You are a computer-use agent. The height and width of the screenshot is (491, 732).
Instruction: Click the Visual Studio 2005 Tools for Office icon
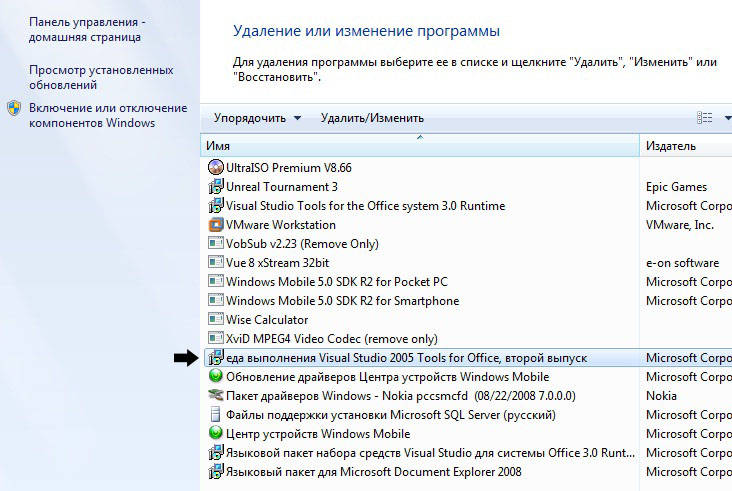click(216, 358)
